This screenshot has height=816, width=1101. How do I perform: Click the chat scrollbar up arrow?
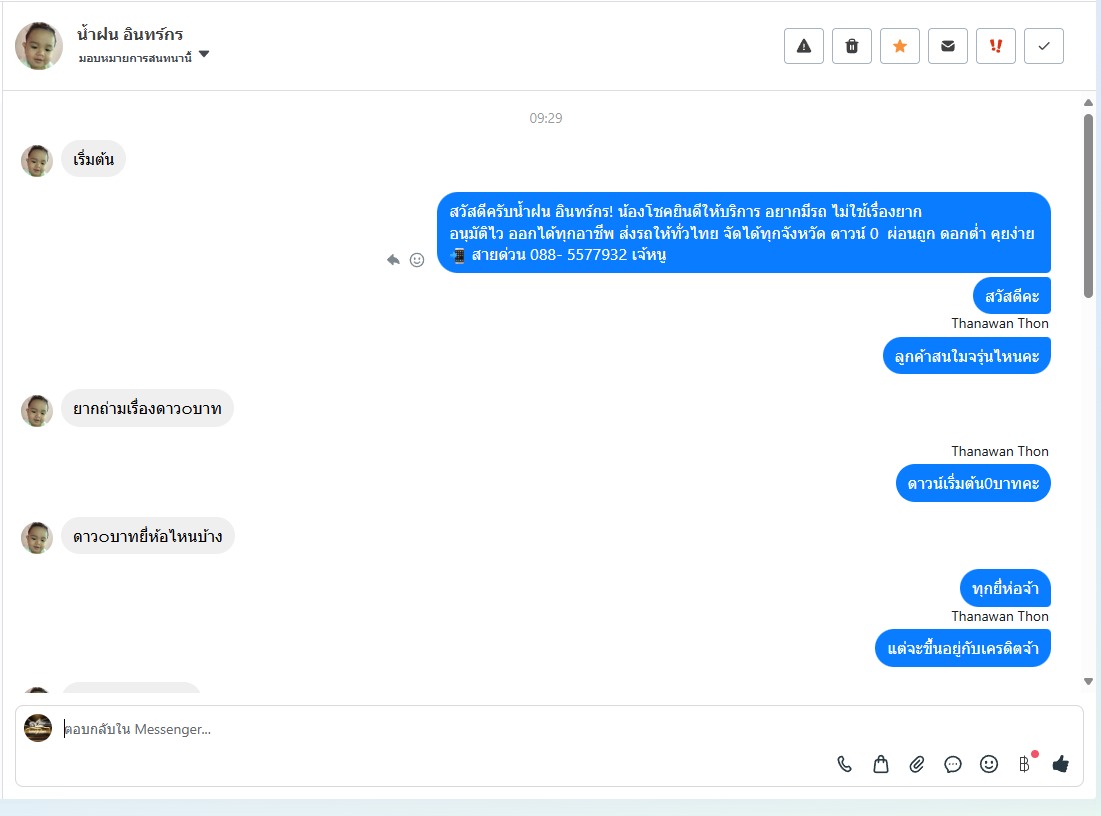click(x=1088, y=103)
